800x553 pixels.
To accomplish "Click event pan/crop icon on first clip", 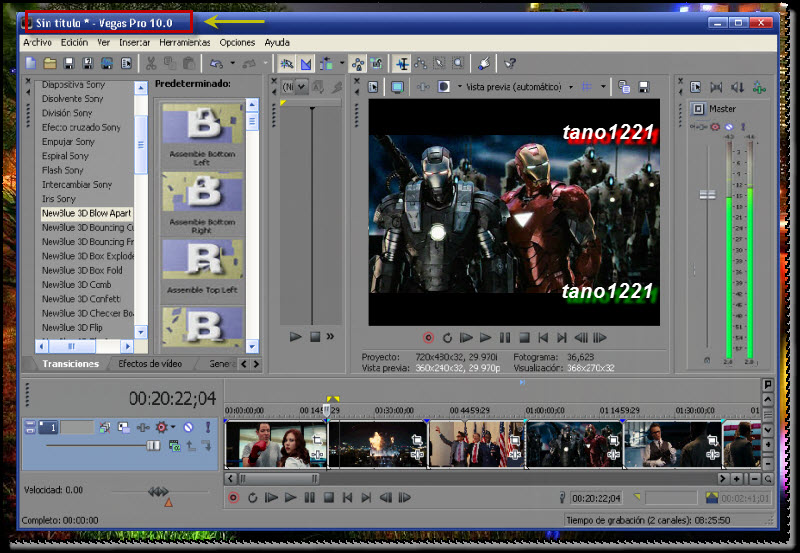I will tap(317, 440).
